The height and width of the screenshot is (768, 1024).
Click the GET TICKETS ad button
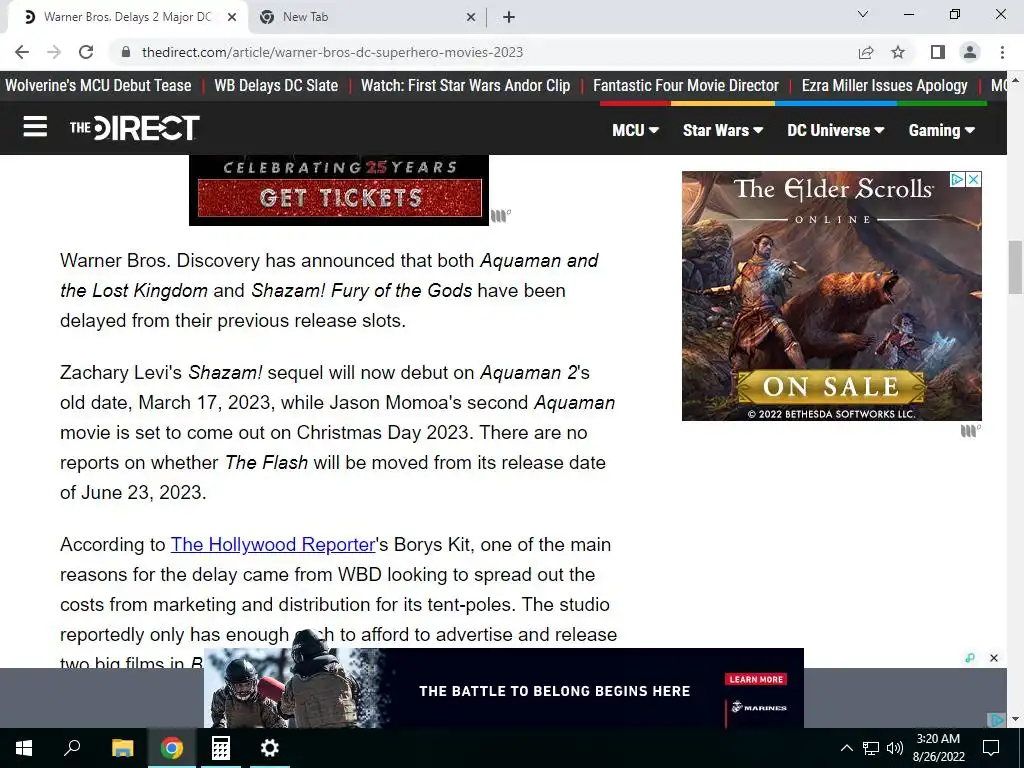point(340,197)
